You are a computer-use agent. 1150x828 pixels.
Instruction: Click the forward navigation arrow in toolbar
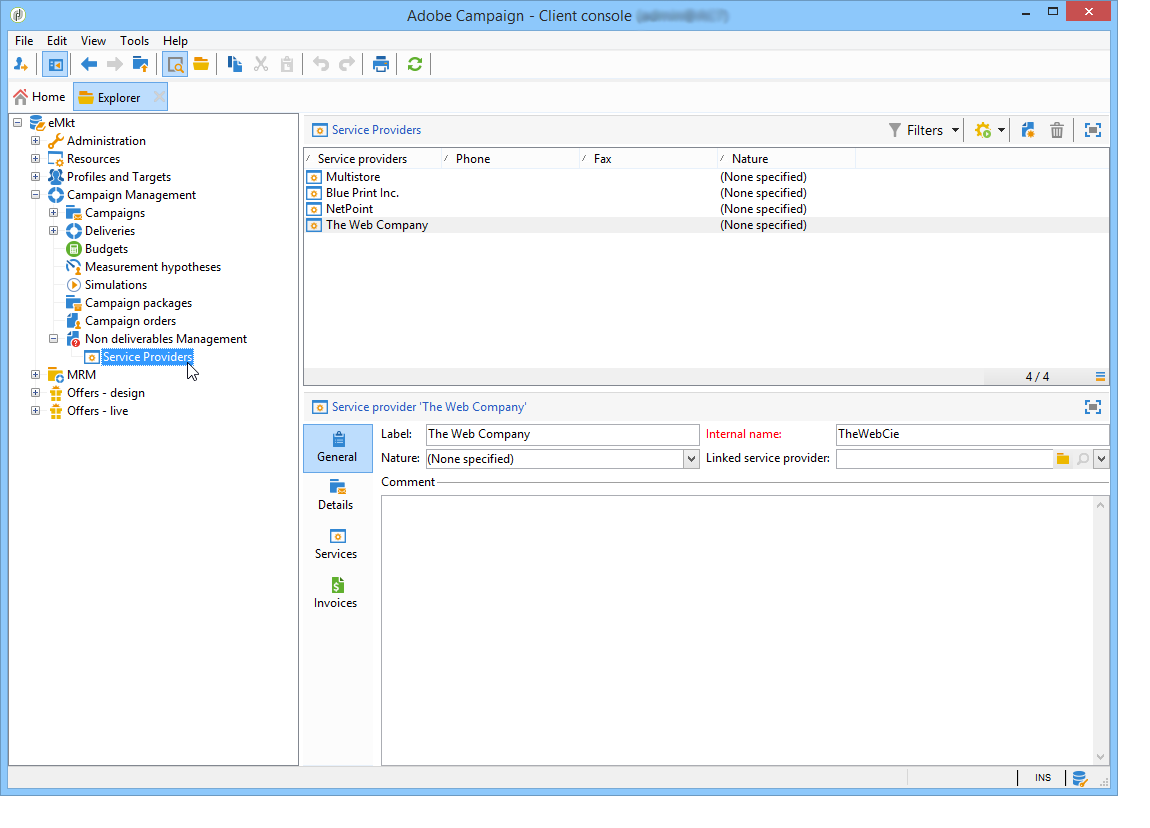pos(114,65)
